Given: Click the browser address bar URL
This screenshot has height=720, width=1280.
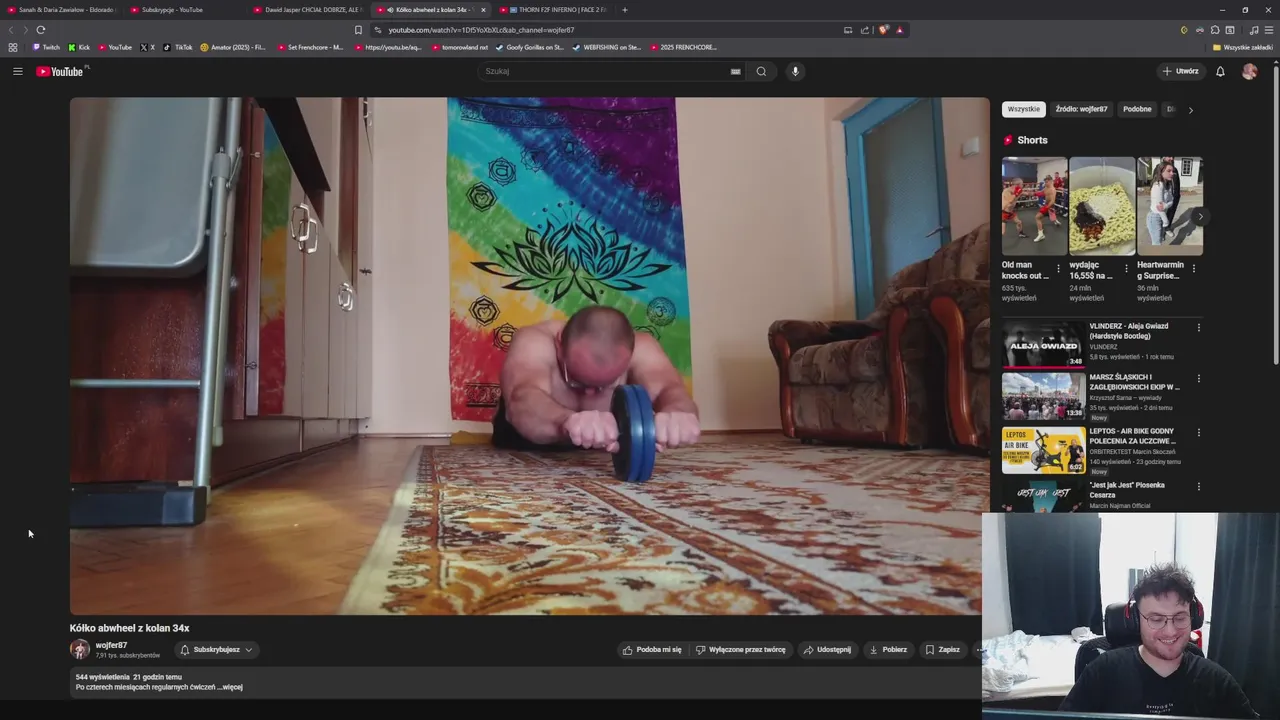Looking at the screenshot, I should pos(481,30).
